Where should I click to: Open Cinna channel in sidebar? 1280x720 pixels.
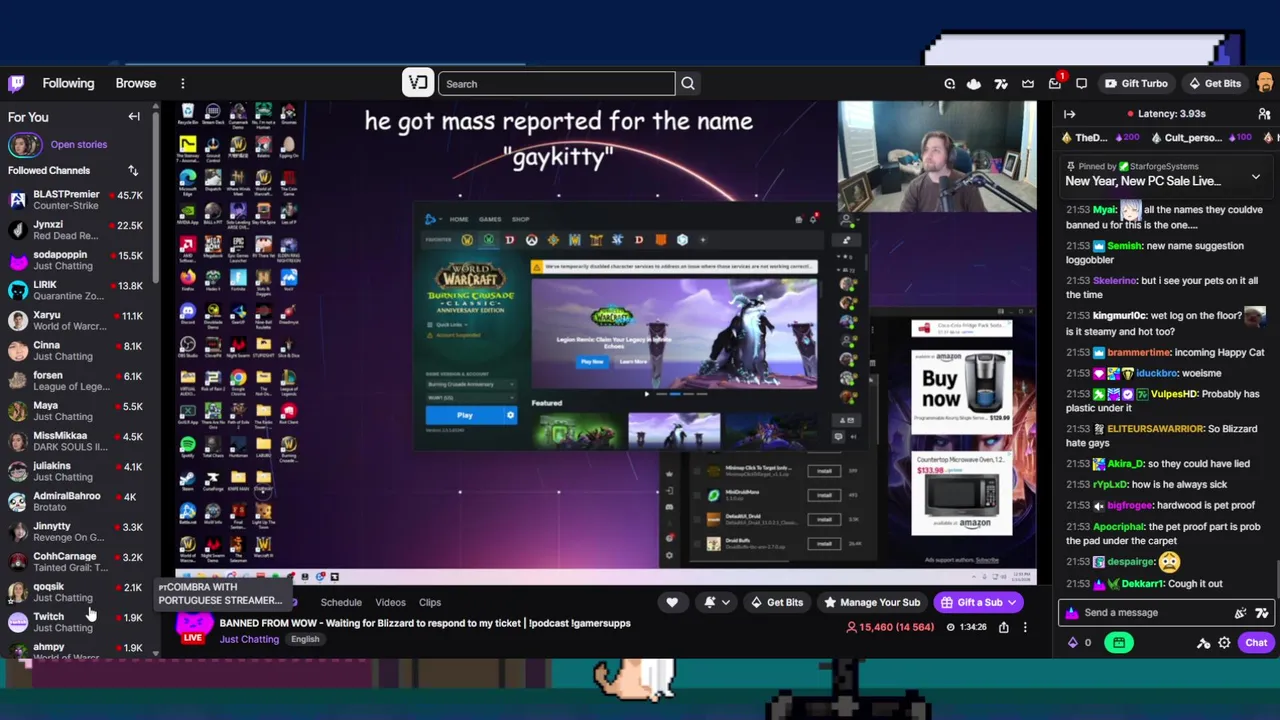click(76, 351)
